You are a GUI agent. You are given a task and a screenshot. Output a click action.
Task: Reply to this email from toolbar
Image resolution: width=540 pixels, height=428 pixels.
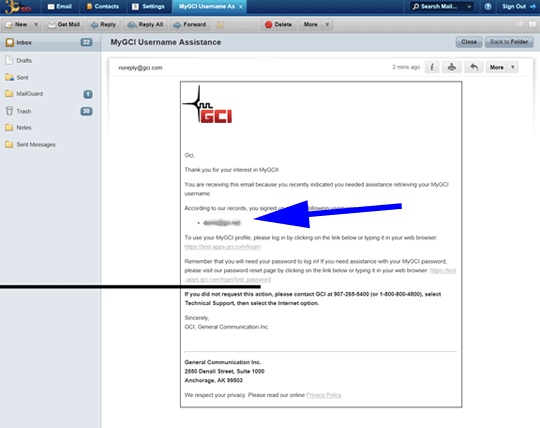103,24
